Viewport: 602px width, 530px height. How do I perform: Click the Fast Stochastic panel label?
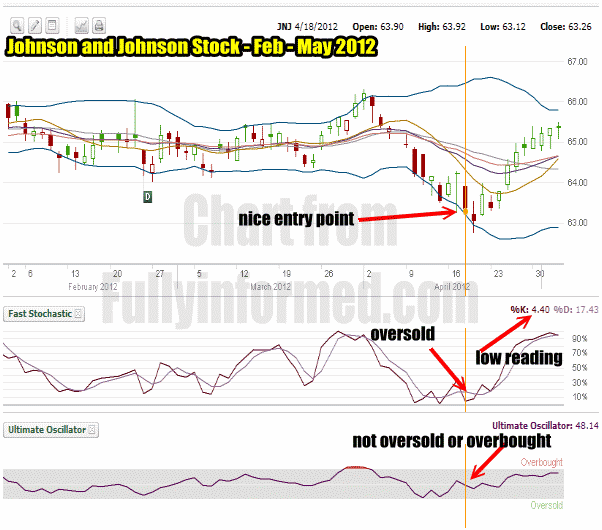point(40,314)
